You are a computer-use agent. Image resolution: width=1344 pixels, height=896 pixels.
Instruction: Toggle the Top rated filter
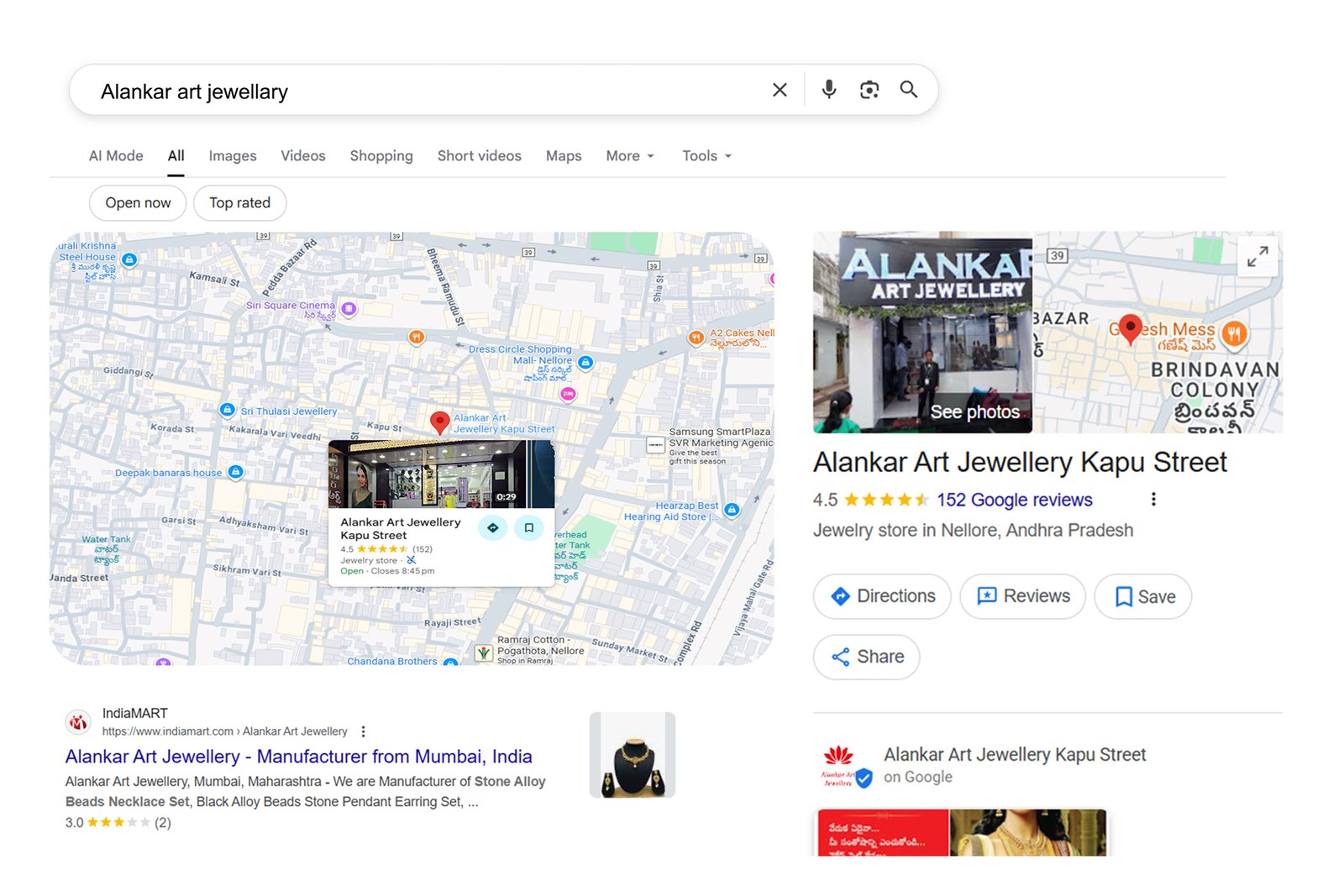click(x=239, y=202)
